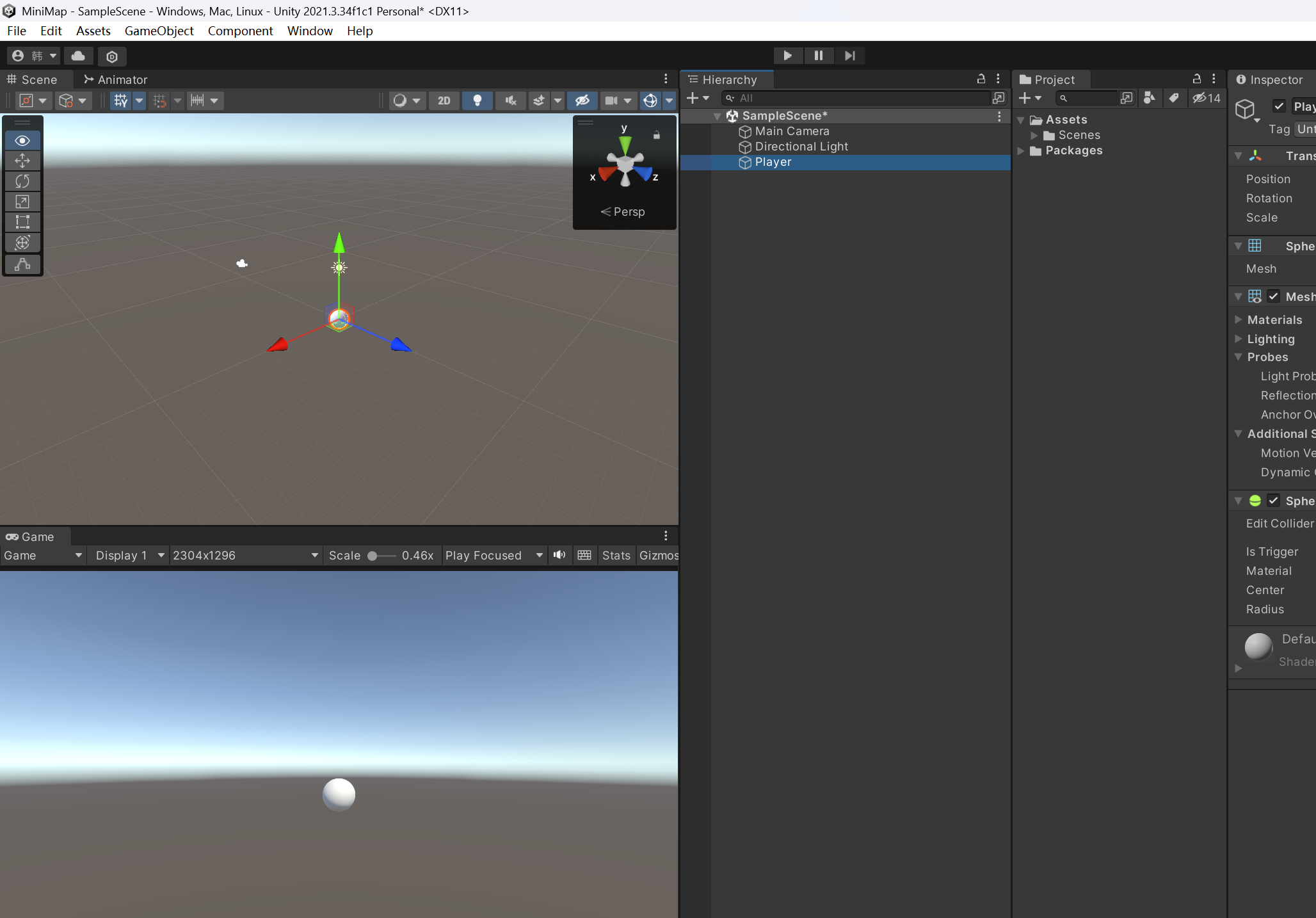Click the Step forward button
The image size is (1316, 918).
(x=849, y=56)
